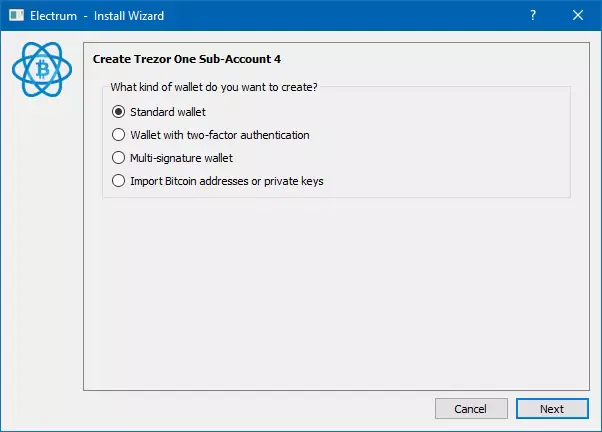Click the empty space left of Cancel button
The image size is (602, 432).
(x=250, y=409)
